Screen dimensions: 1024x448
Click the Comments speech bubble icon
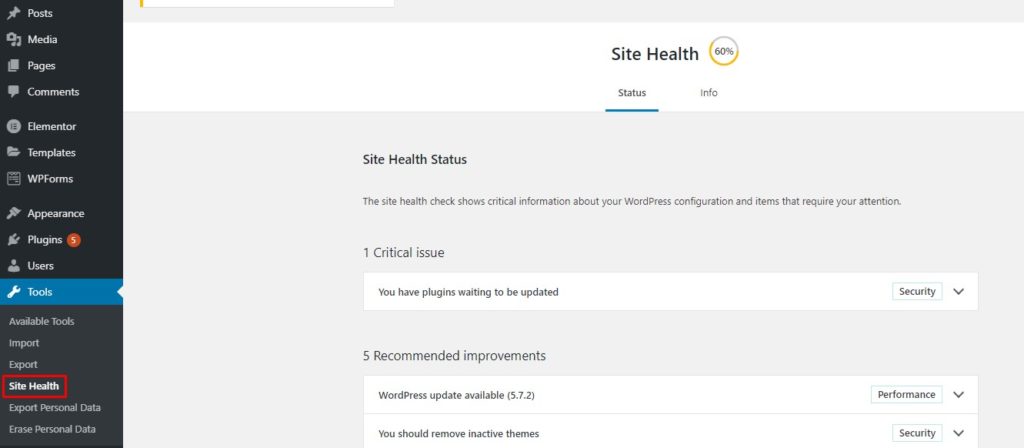tap(13, 91)
